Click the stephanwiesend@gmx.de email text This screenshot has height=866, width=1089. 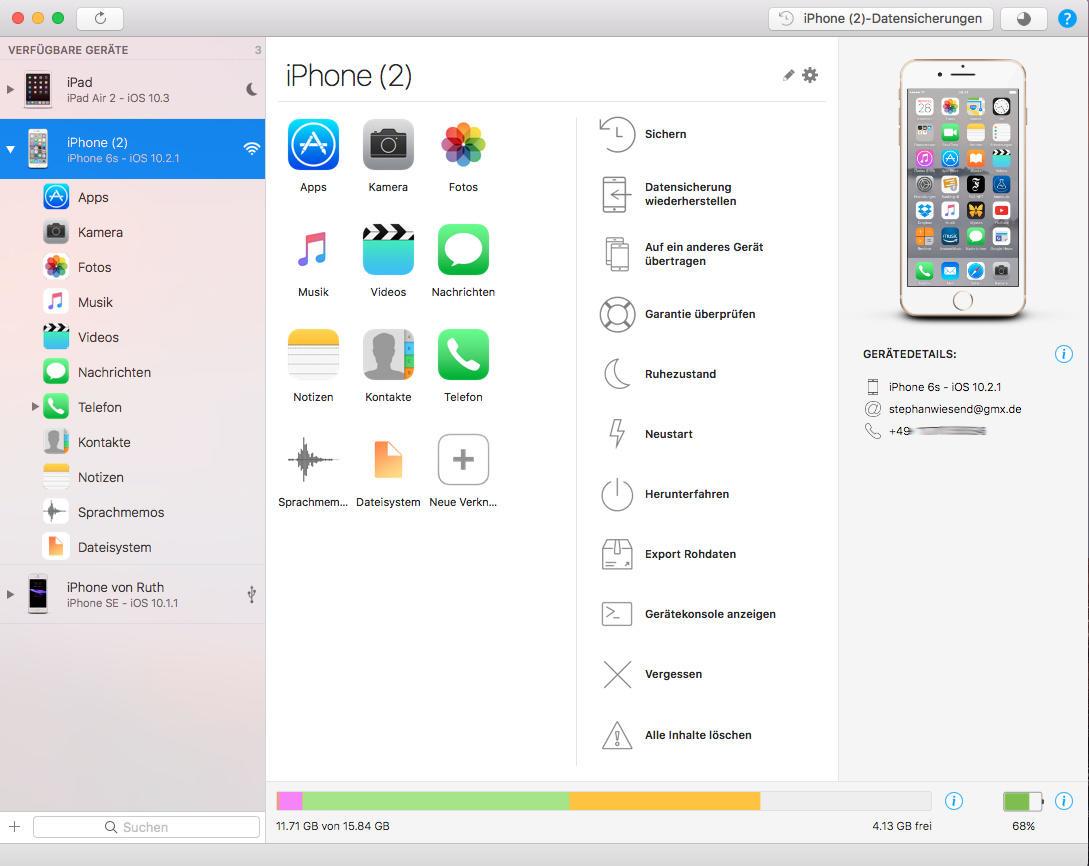pos(955,409)
